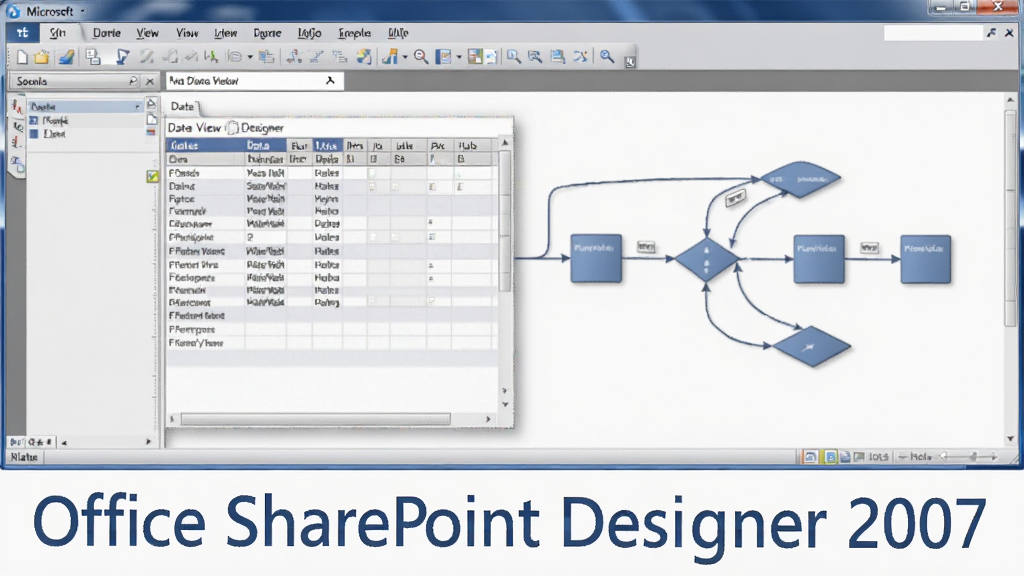
Task: Click the left arrow at the zoom slider's start
Action: point(942,457)
